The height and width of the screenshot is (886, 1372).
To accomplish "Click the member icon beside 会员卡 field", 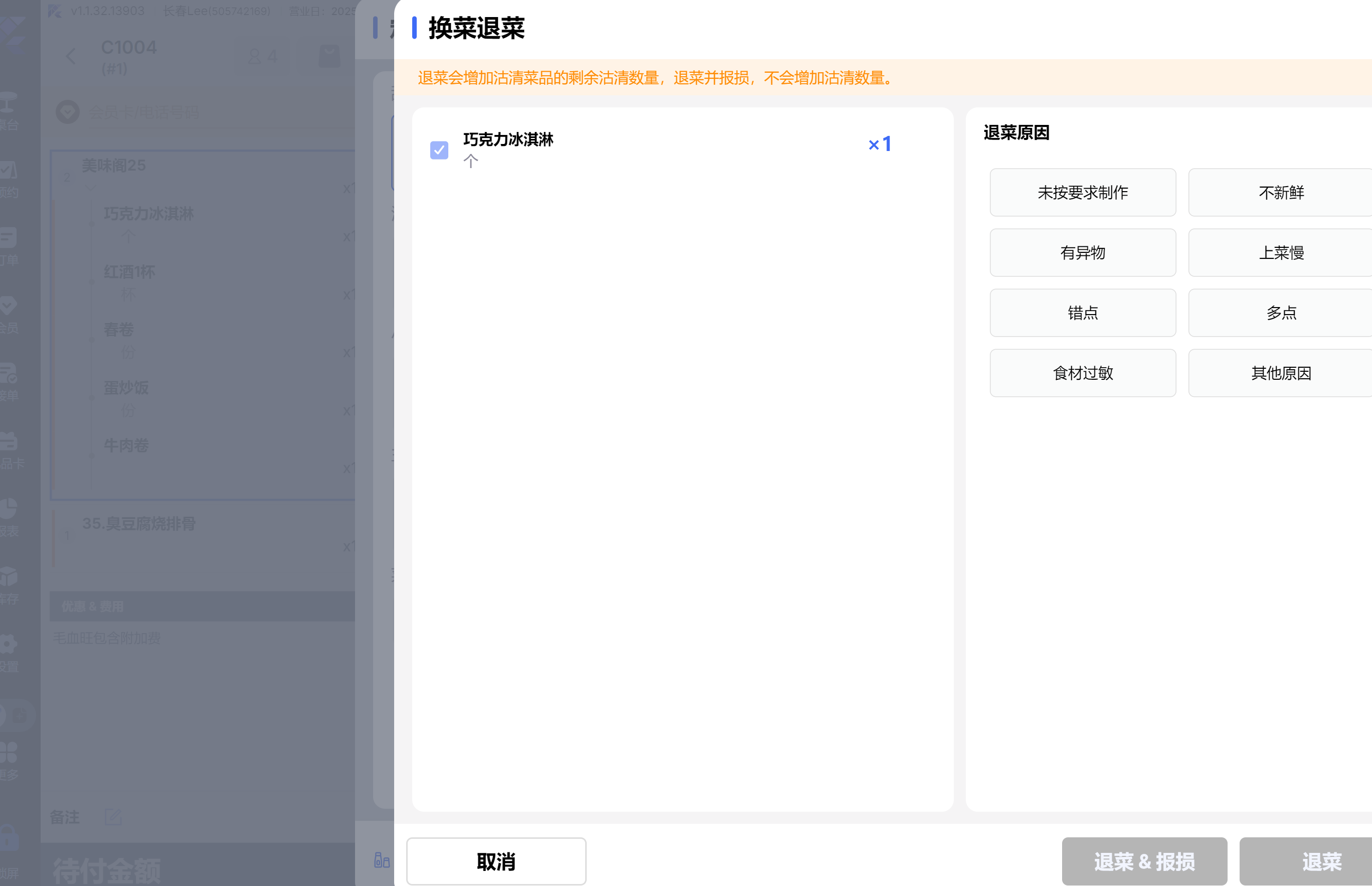I will point(68,112).
